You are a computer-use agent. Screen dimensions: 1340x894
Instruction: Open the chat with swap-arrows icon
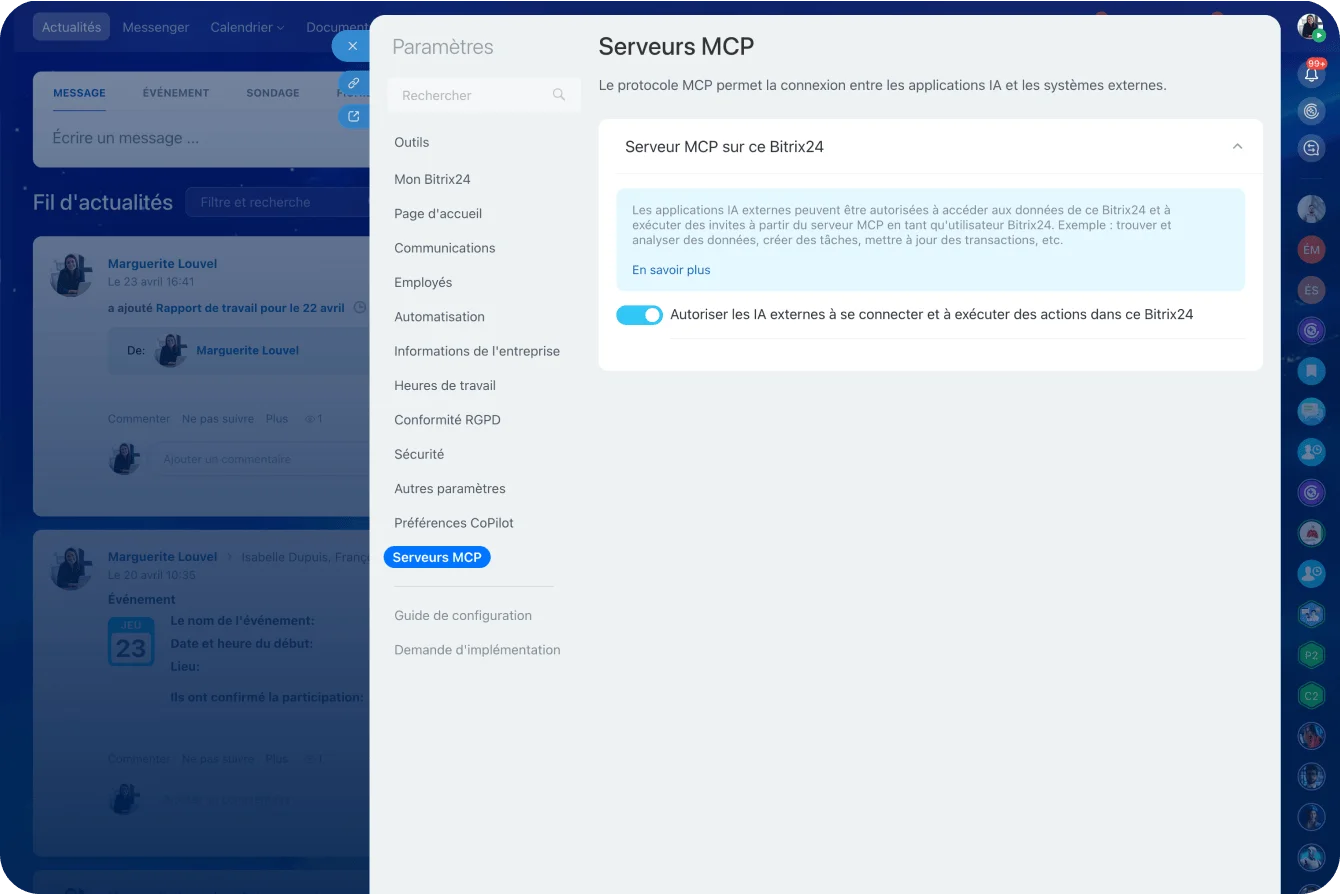(x=1312, y=148)
